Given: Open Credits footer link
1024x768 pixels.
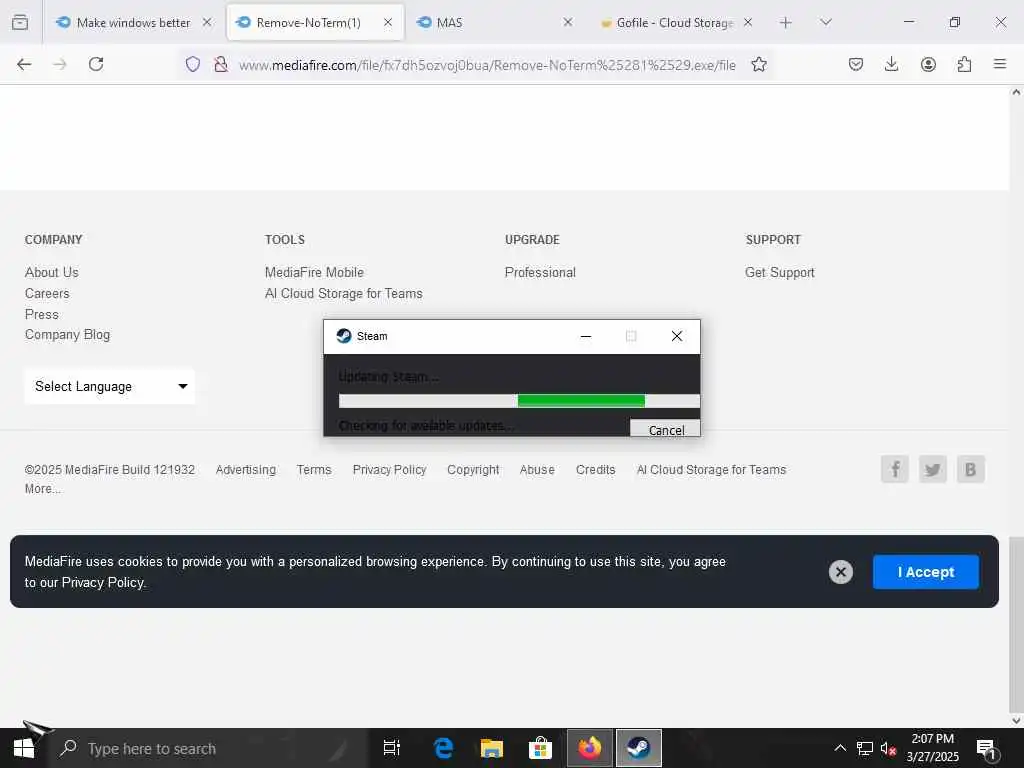Looking at the screenshot, I should (x=596, y=470).
